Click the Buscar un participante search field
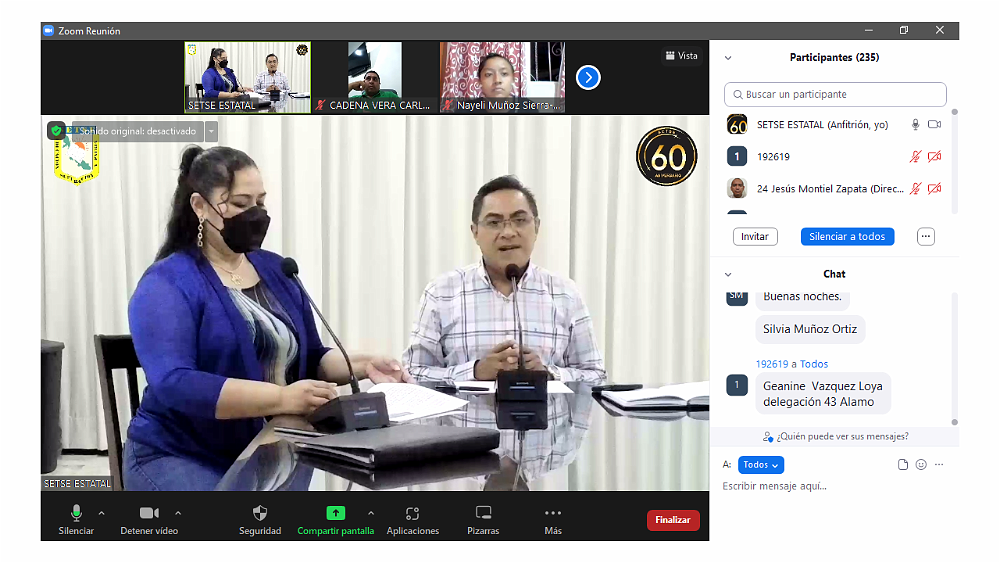The height and width of the screenshot is (563, 1000). point(835,94)
